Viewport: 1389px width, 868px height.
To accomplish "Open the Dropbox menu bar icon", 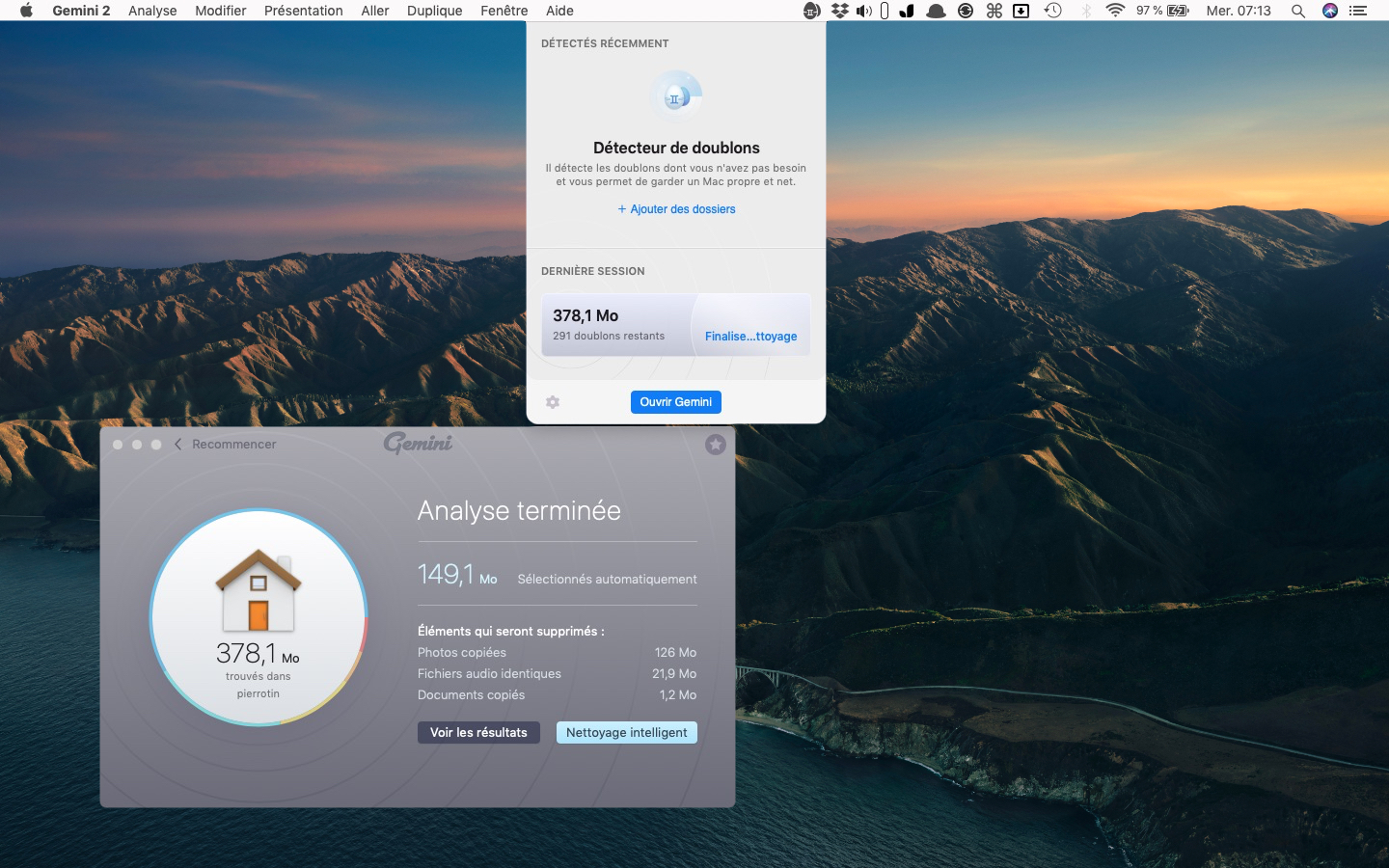I will coord(840,11).
